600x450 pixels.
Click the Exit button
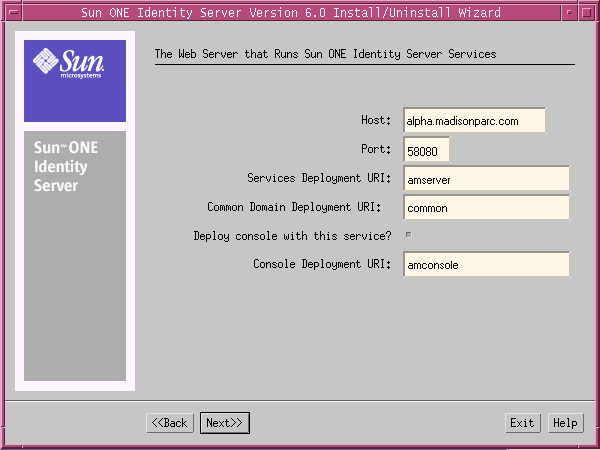[522, 423]
